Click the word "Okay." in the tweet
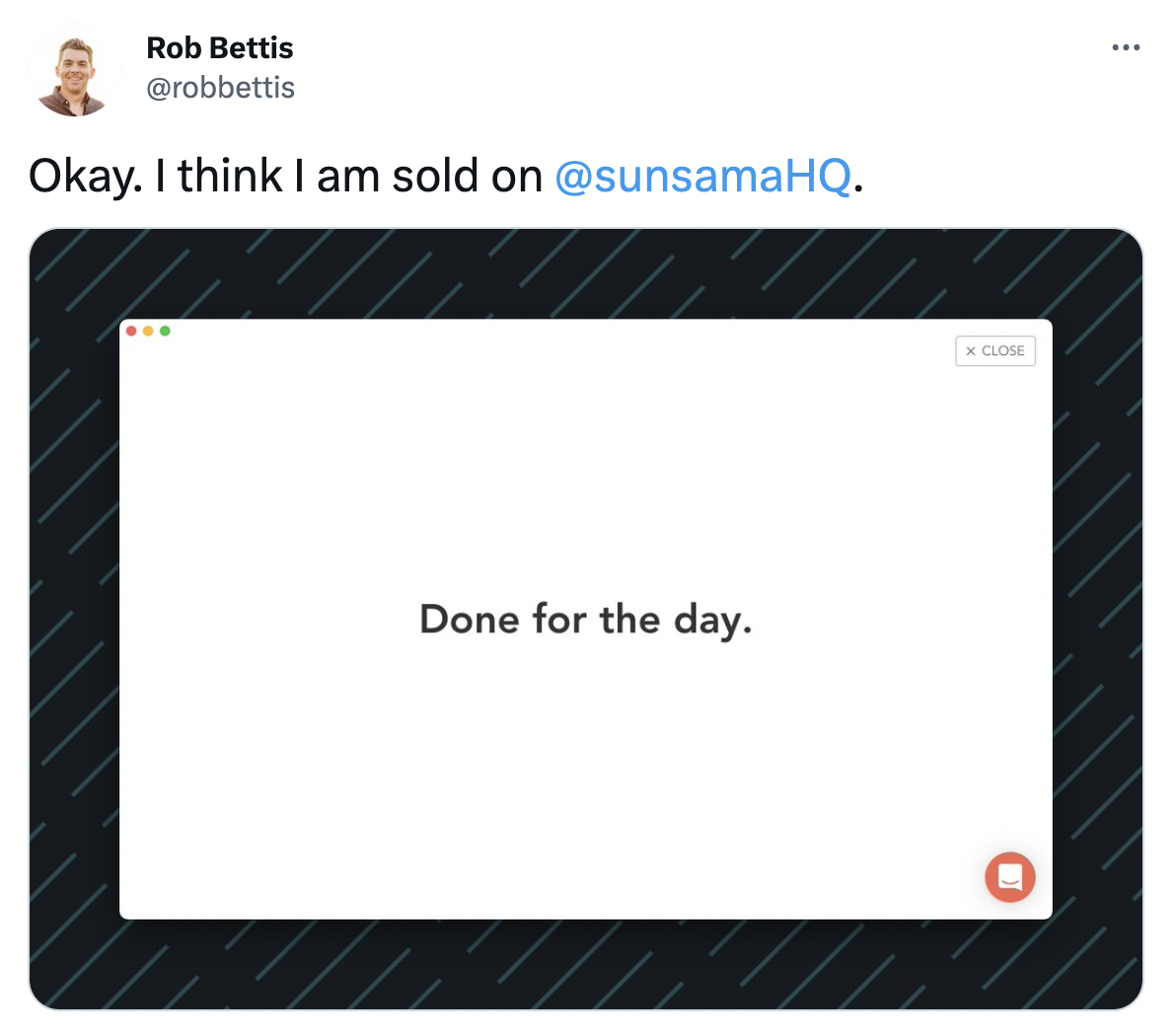Image resolution: width=1176 pixels, height=1034 pixels. (x=85, y=177)
